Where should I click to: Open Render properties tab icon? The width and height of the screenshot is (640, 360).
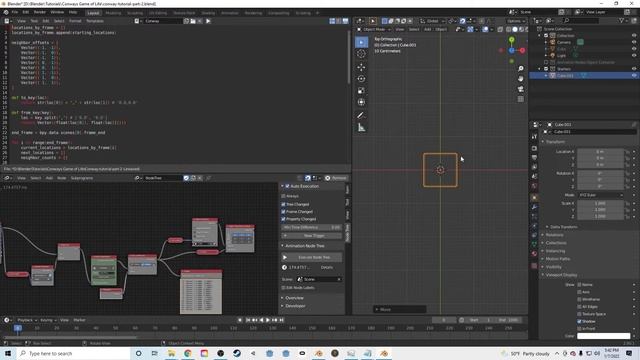[x=534, y=148]
